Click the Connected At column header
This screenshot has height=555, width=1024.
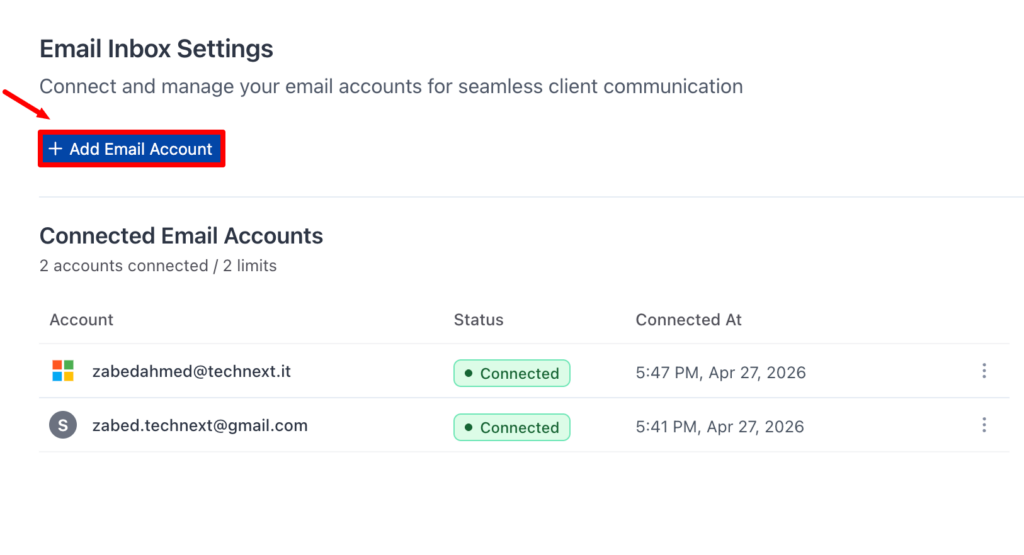(688, 320)
